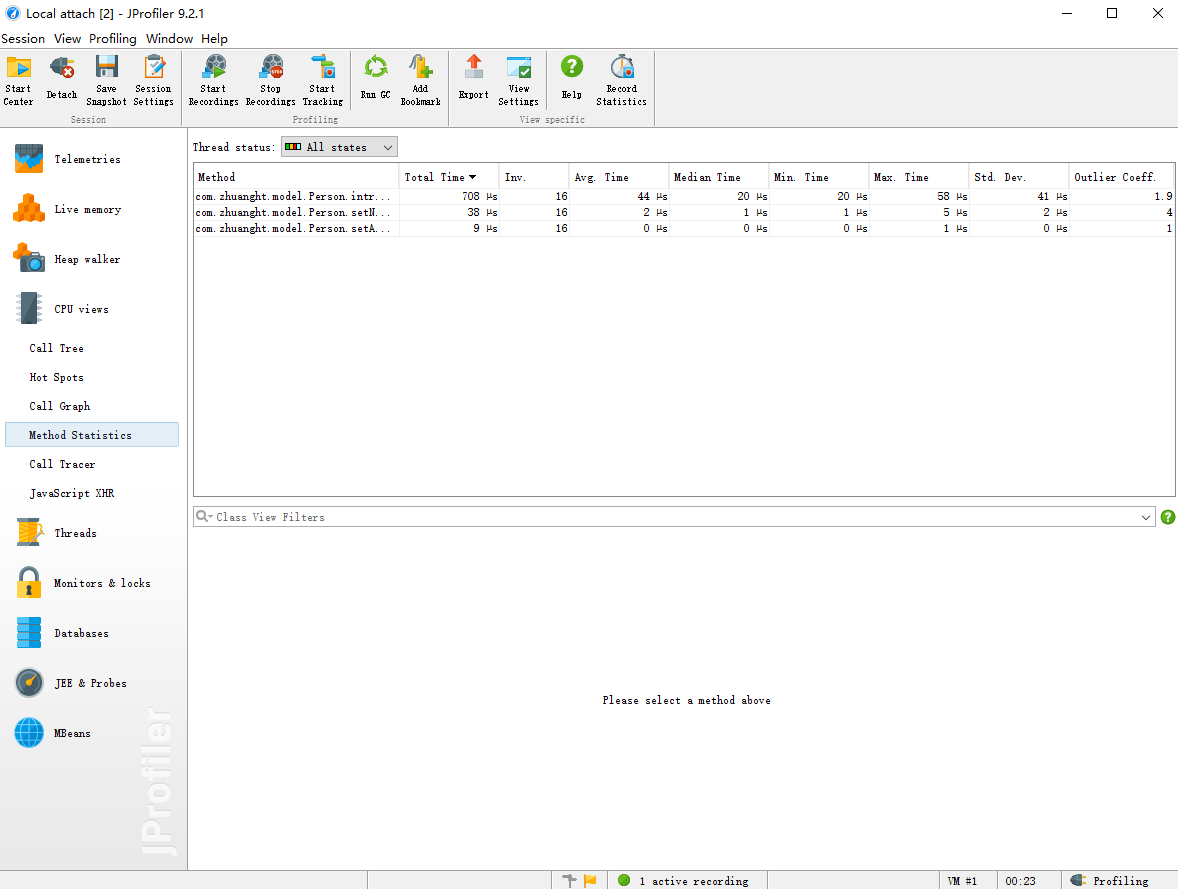Open Session Settings

(153, 80)
